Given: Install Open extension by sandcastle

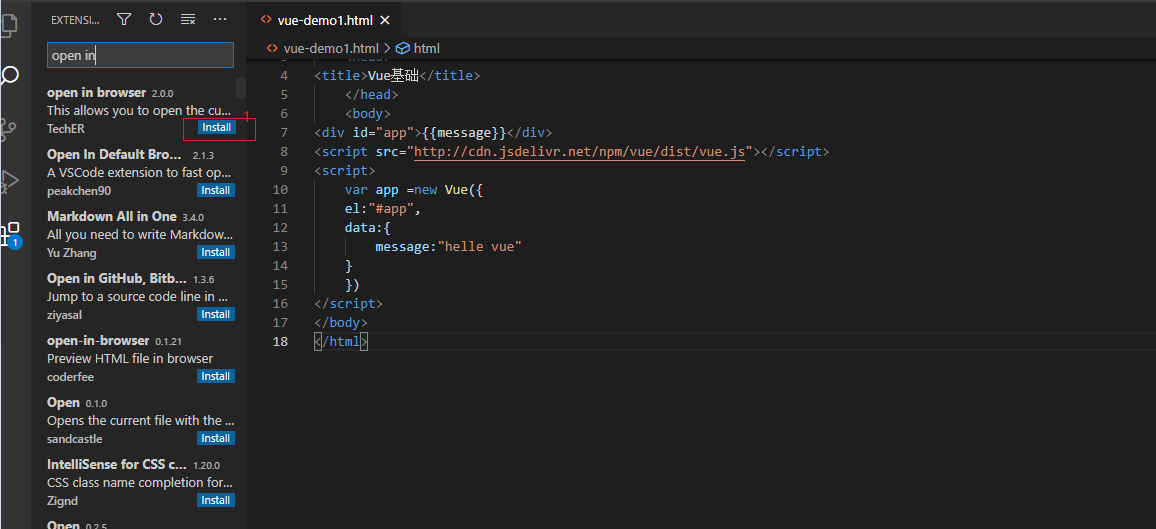Looking at the screenshot, I should tap(216, 438).
